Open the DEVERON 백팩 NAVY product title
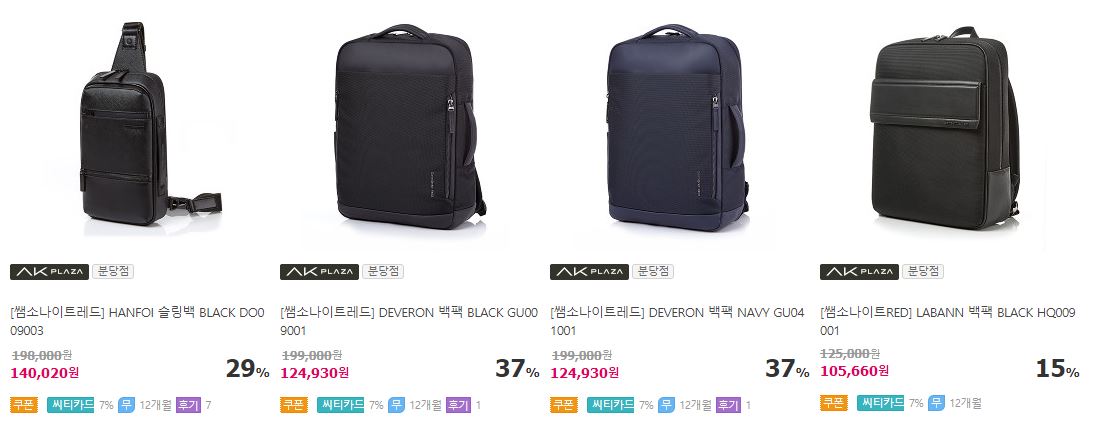1099x435 pixels. click(x=678, y=322)
